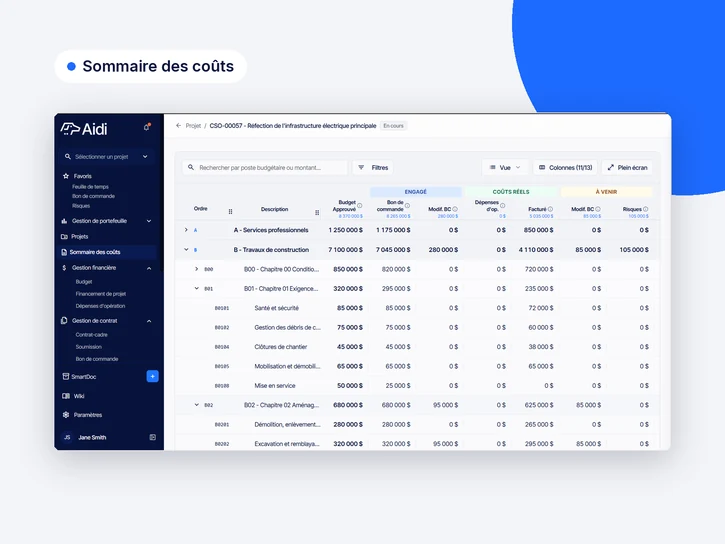The height and width of the screenshot is (544, 725).
Task: Collapse row B - Travaux de construction
Action: (x=186, y=250)
